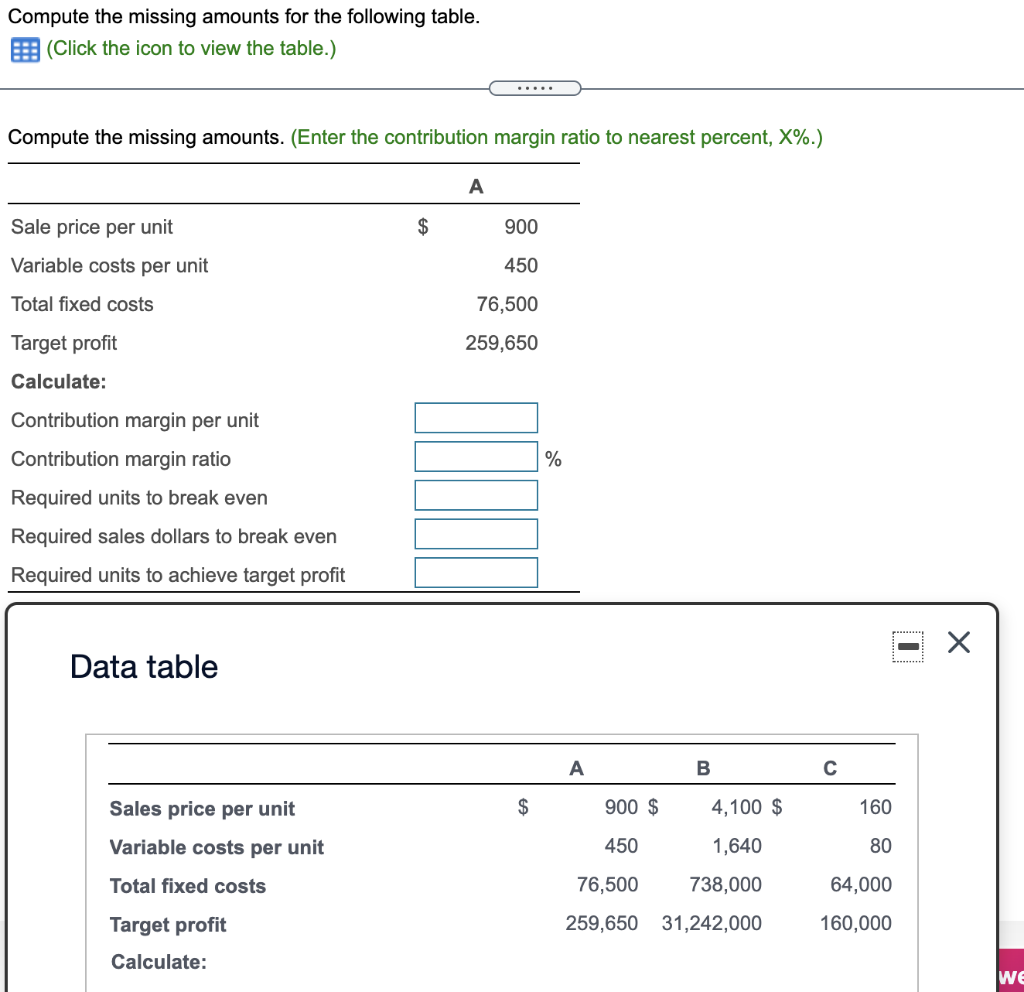
Task: Select the 738,000 total fixed costs cell
Action: coord(725,885)
